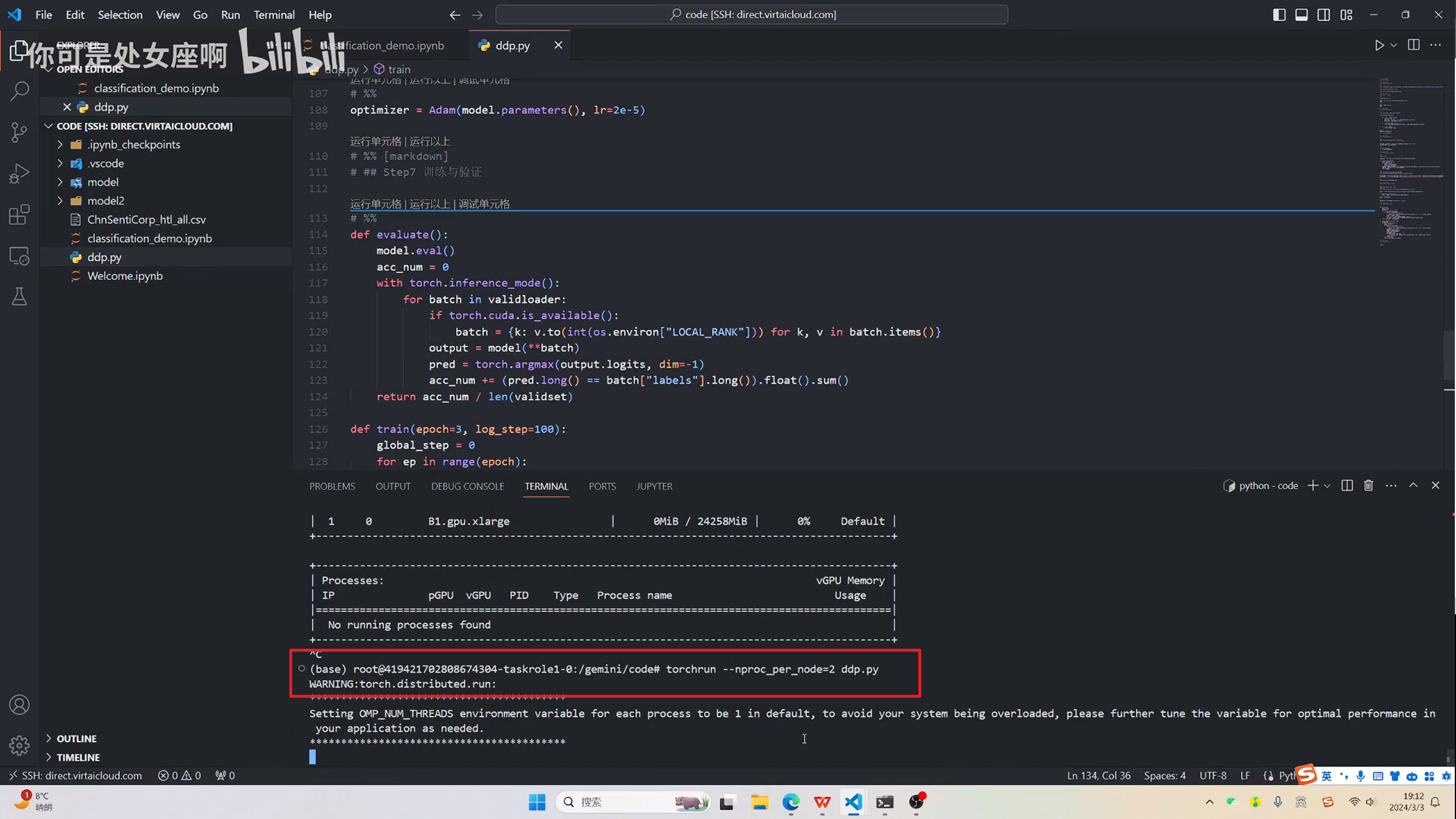Go forward in navigation history
Viewport: 1456px width, 819px height.
[x=477, y=15]
